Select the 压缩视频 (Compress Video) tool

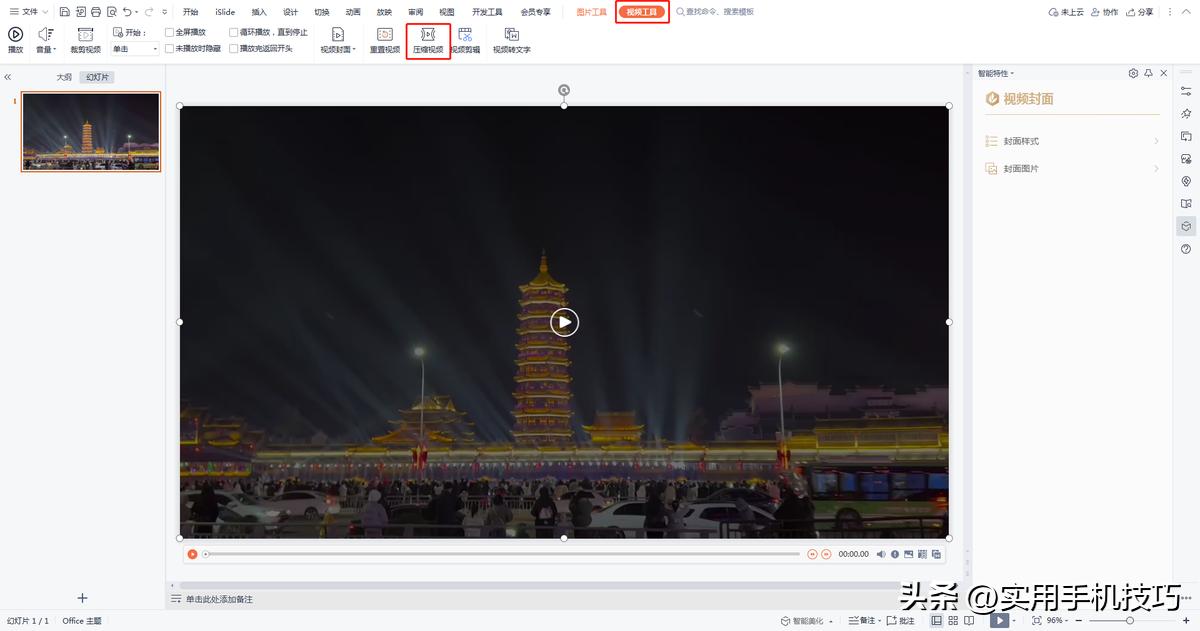[428, 40]
